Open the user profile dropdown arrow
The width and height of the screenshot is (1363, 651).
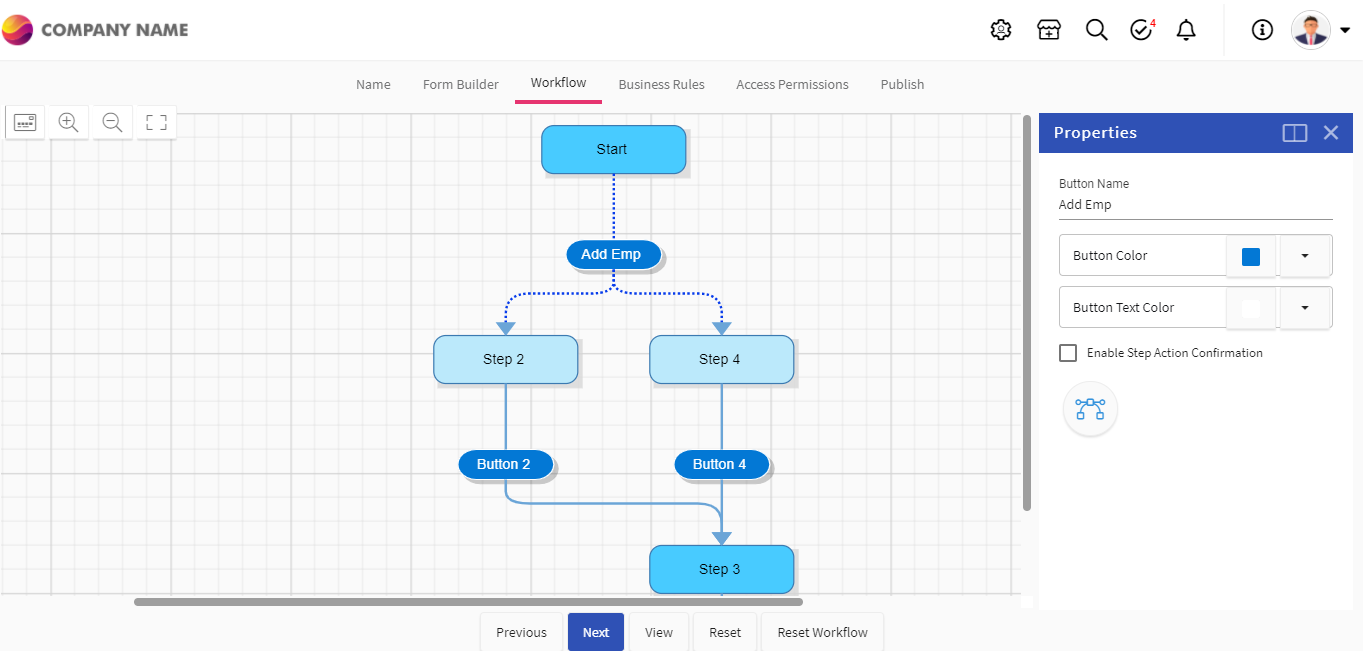point(1345,31)
